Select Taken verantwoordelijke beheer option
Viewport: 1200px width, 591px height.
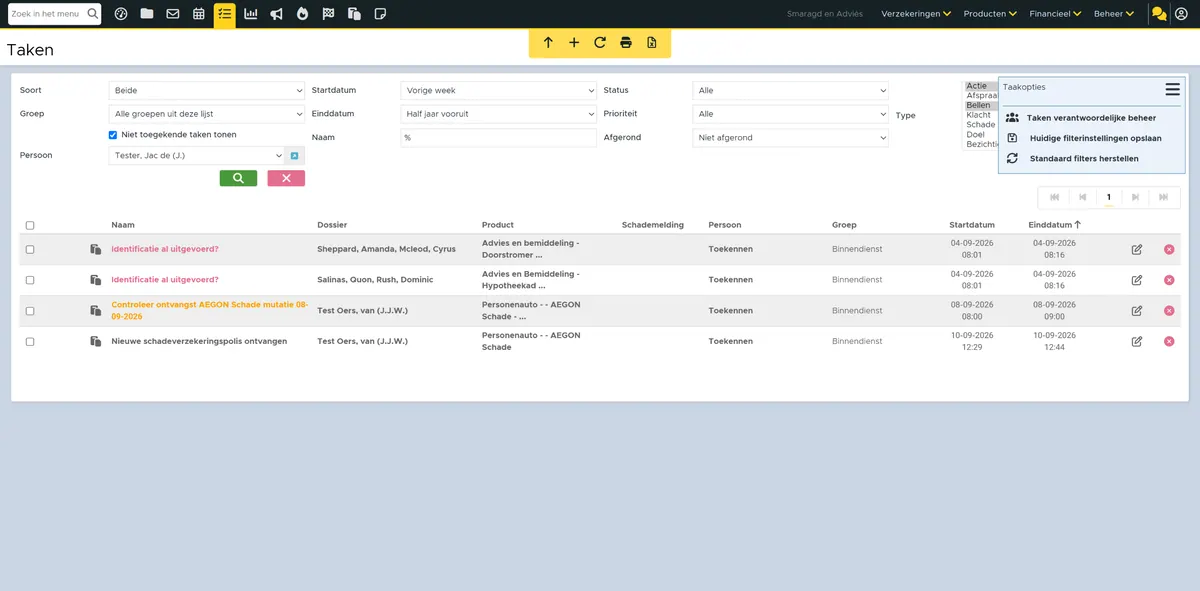pos(1091,118)
